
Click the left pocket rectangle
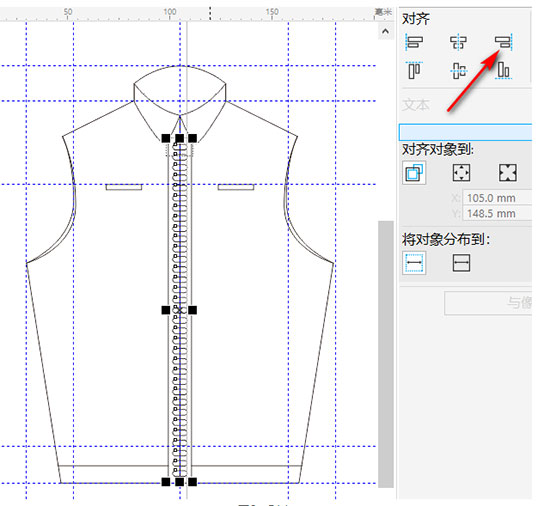click(124, 187)
